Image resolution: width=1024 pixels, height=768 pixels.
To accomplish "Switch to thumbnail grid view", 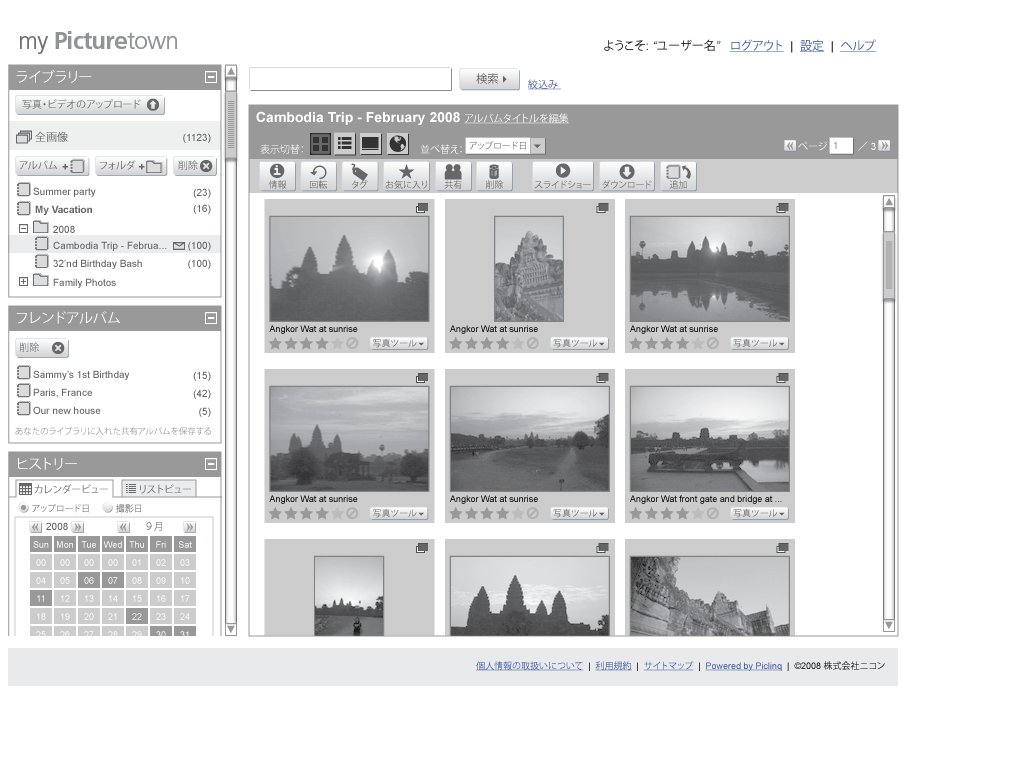I will pos(320,144).
